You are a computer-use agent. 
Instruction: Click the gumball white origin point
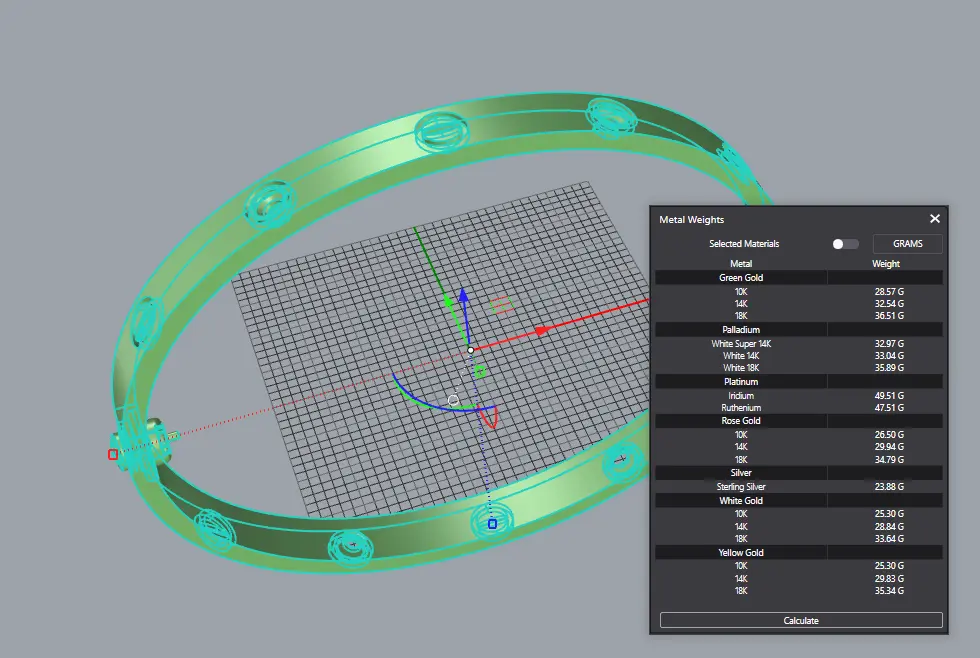471,350
